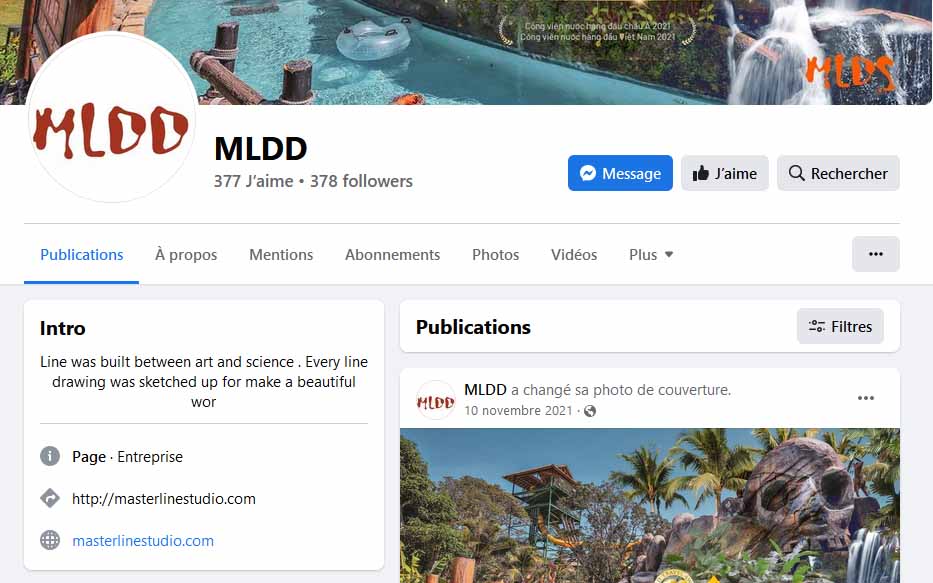Click the globe icon beside masterlinestudio.com
Screen dimensions: 933x583
(50, 540)
